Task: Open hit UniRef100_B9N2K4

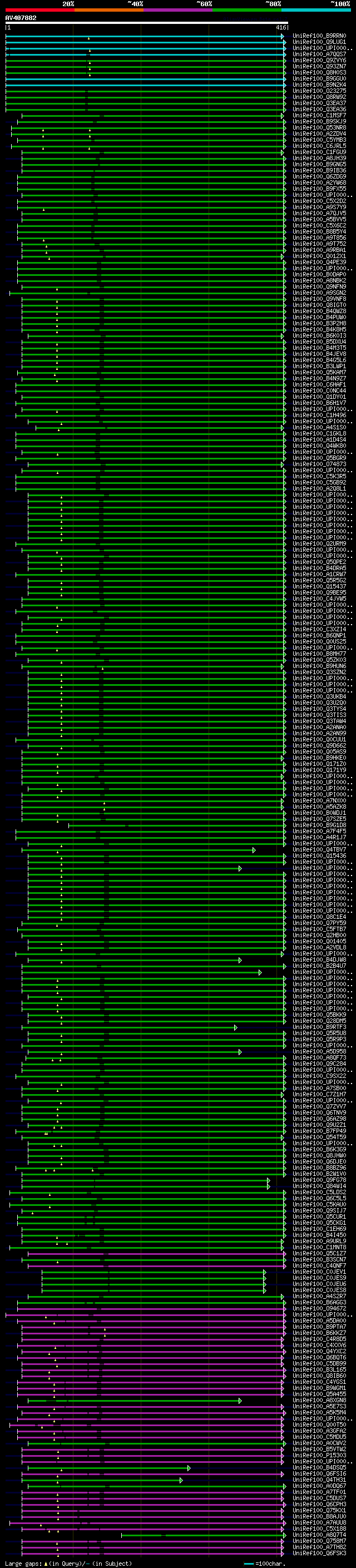Action: coord(319,85)
